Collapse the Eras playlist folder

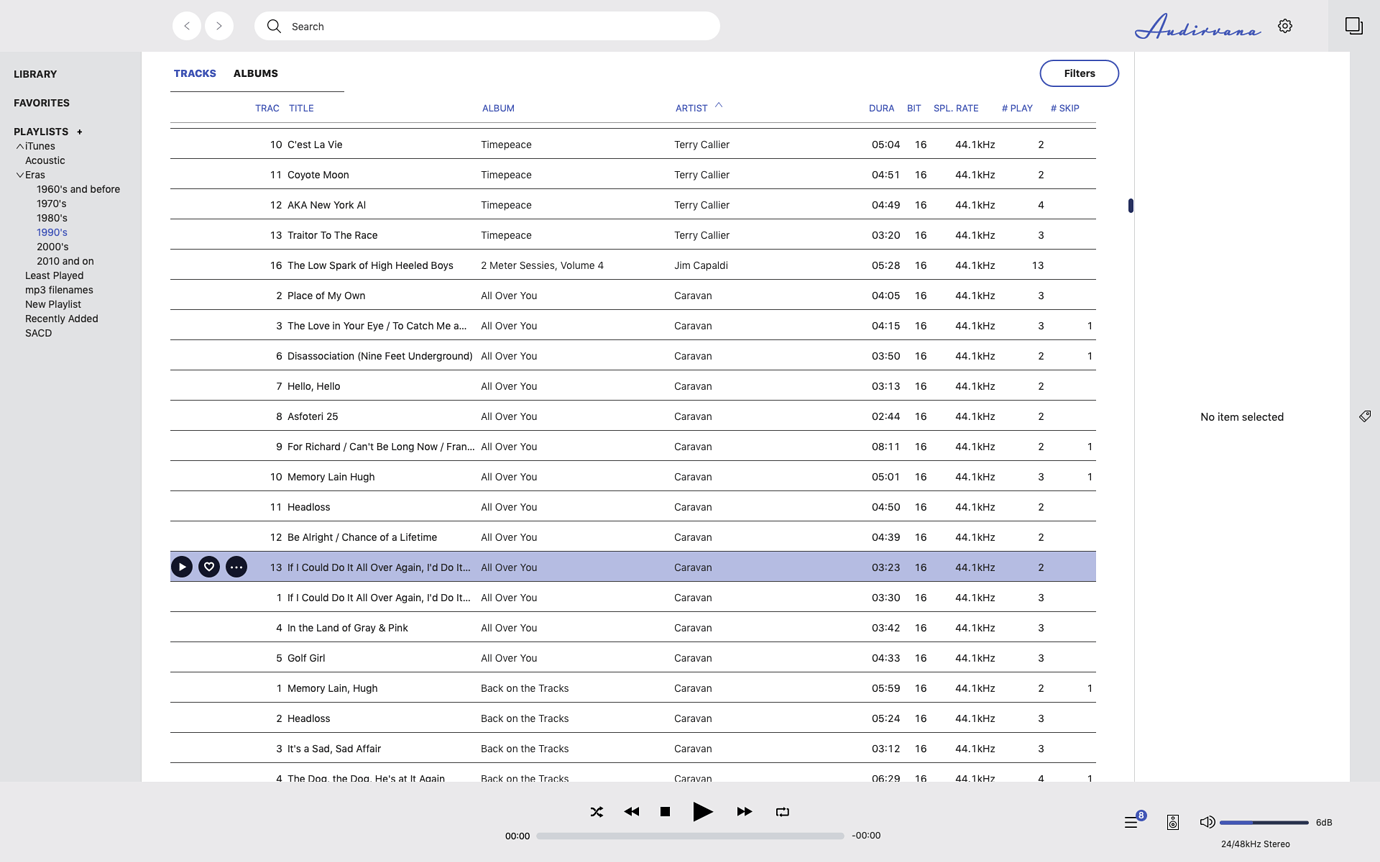tap(19, 175)
